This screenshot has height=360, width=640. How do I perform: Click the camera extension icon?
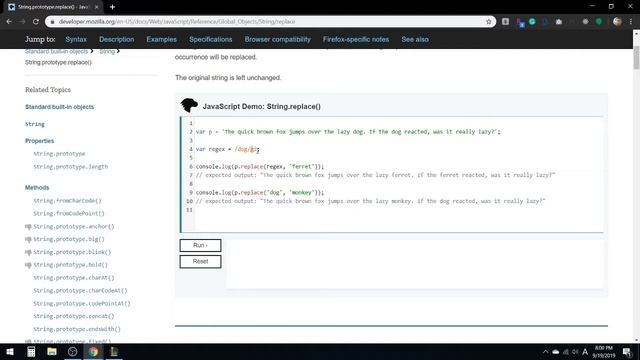pyautogui.click(x=559, y=22)
